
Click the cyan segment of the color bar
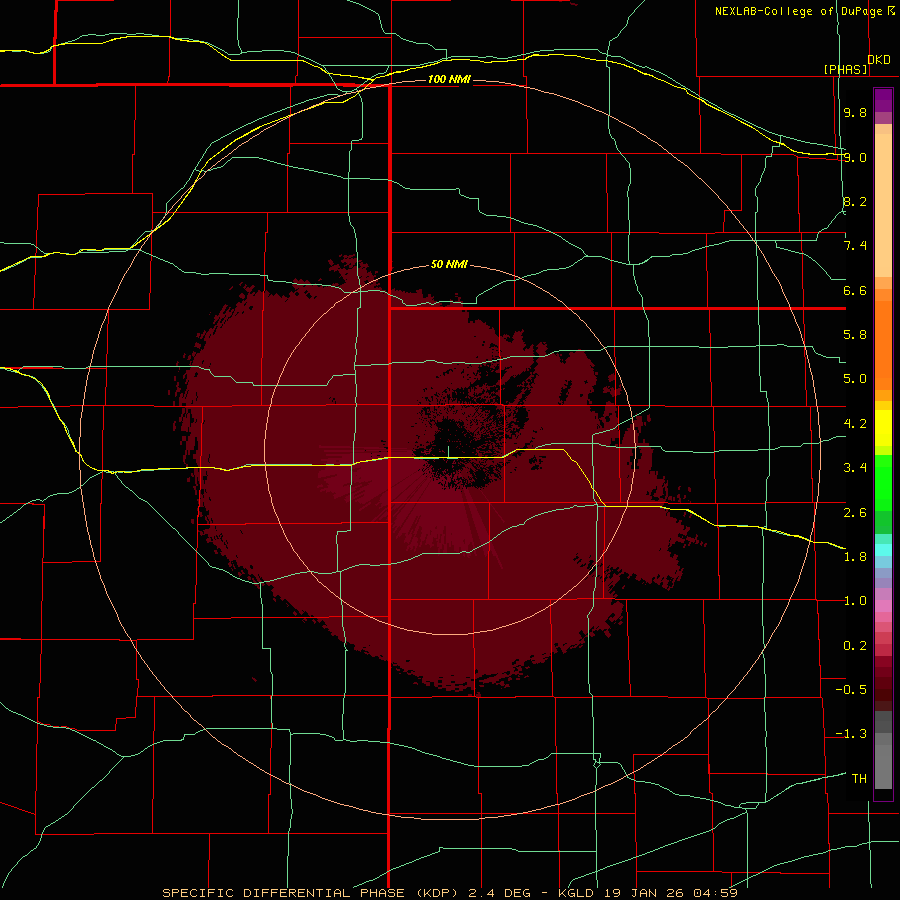tap(883, 550)
